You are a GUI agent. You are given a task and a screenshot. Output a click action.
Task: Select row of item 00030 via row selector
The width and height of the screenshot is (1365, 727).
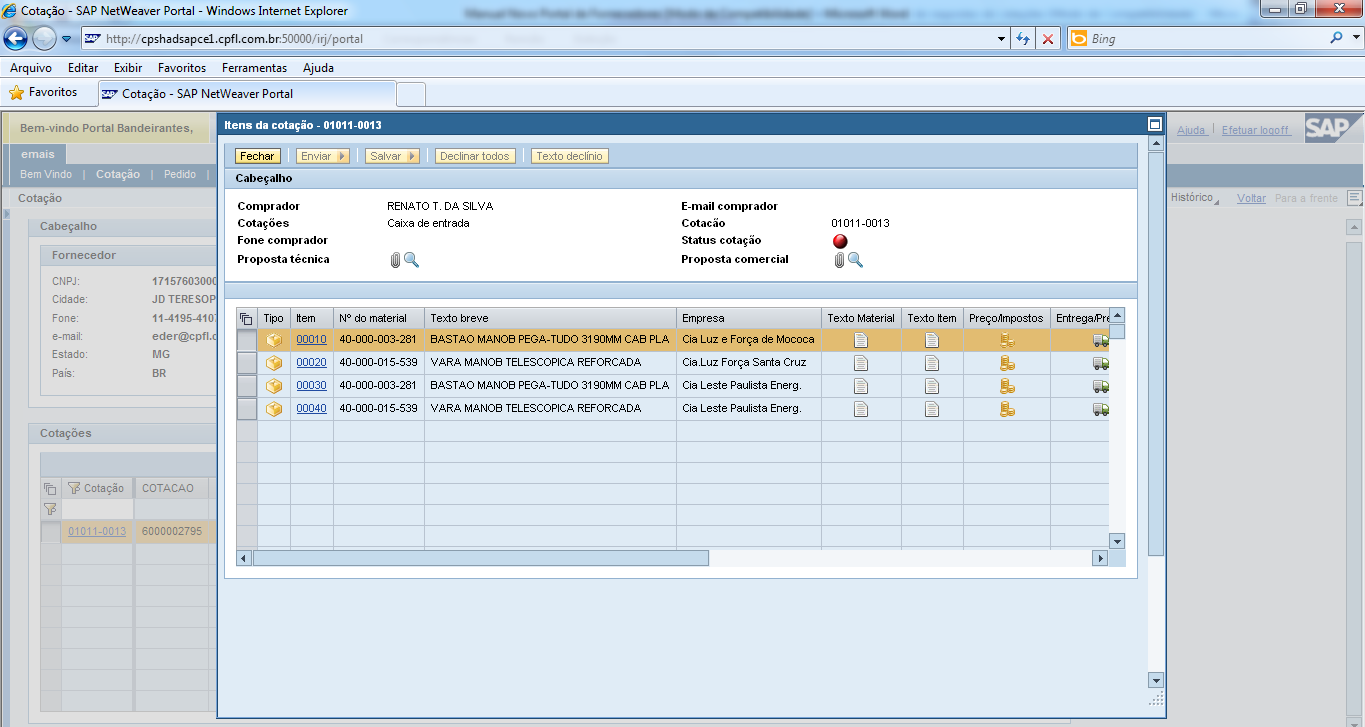[246, 386]
